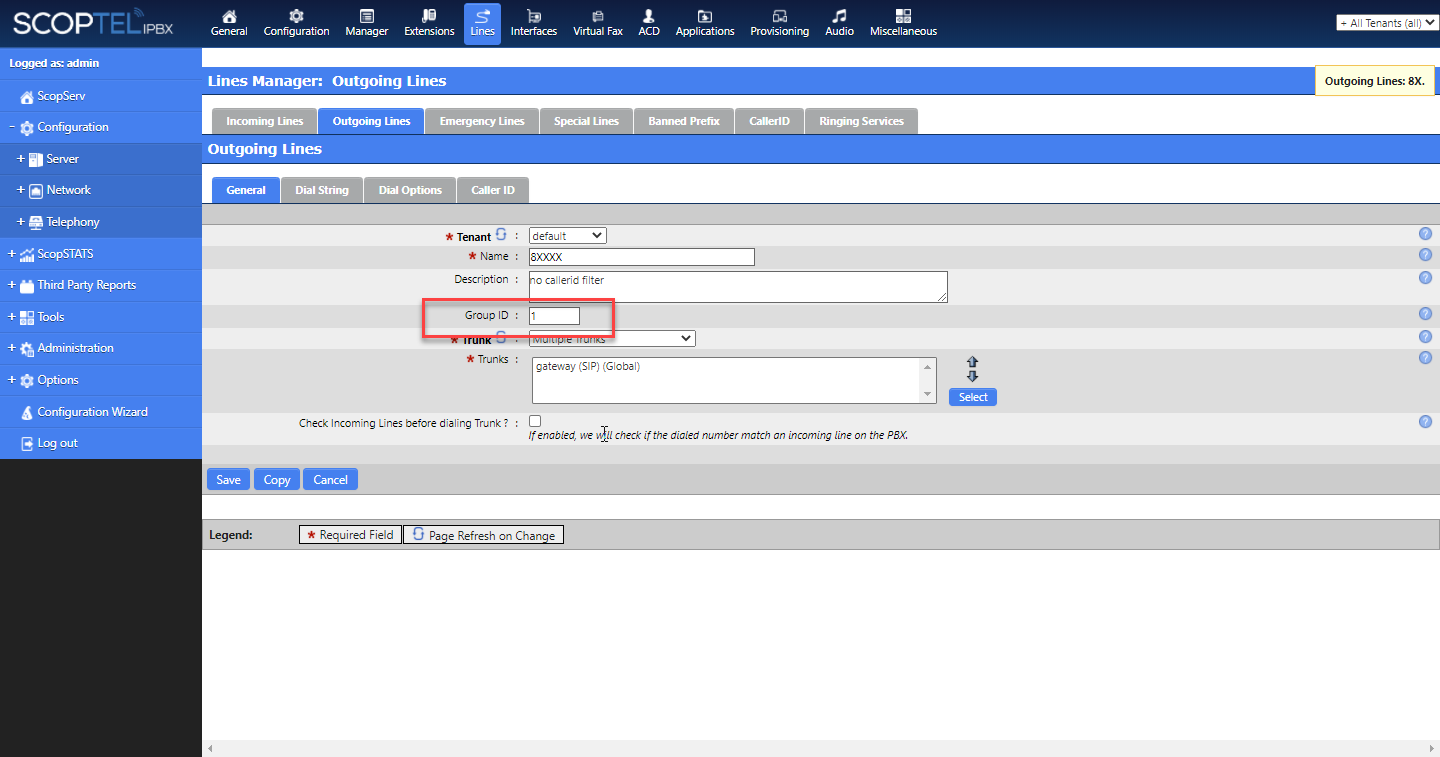Click the help icon for Tenant row

[x=1425, y=234]
